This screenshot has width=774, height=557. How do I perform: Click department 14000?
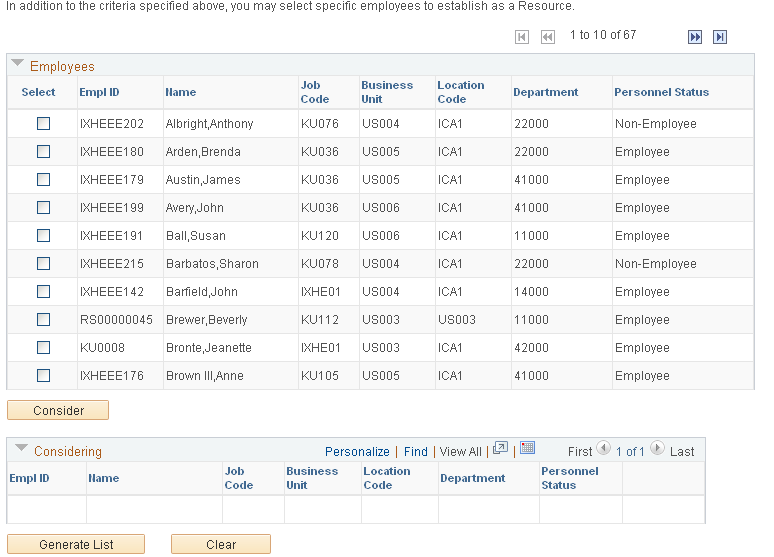(531, 292)
